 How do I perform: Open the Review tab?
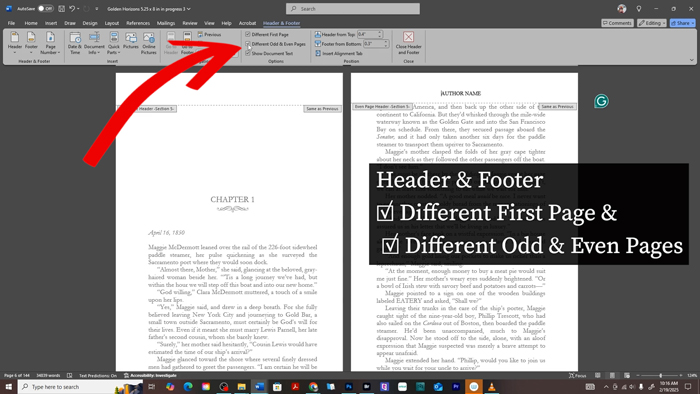click(x=190, y=23)
